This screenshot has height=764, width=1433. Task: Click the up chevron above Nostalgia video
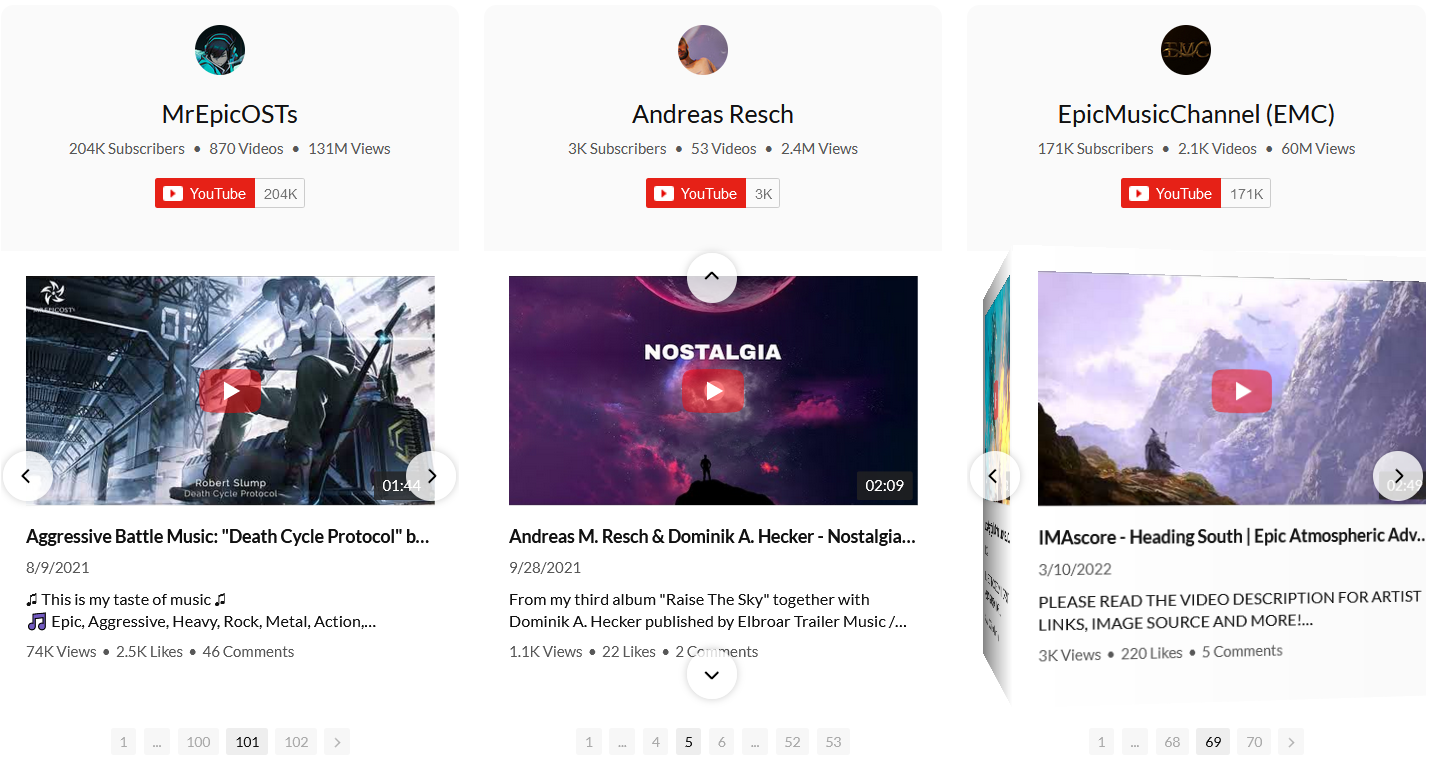point(712,277)
